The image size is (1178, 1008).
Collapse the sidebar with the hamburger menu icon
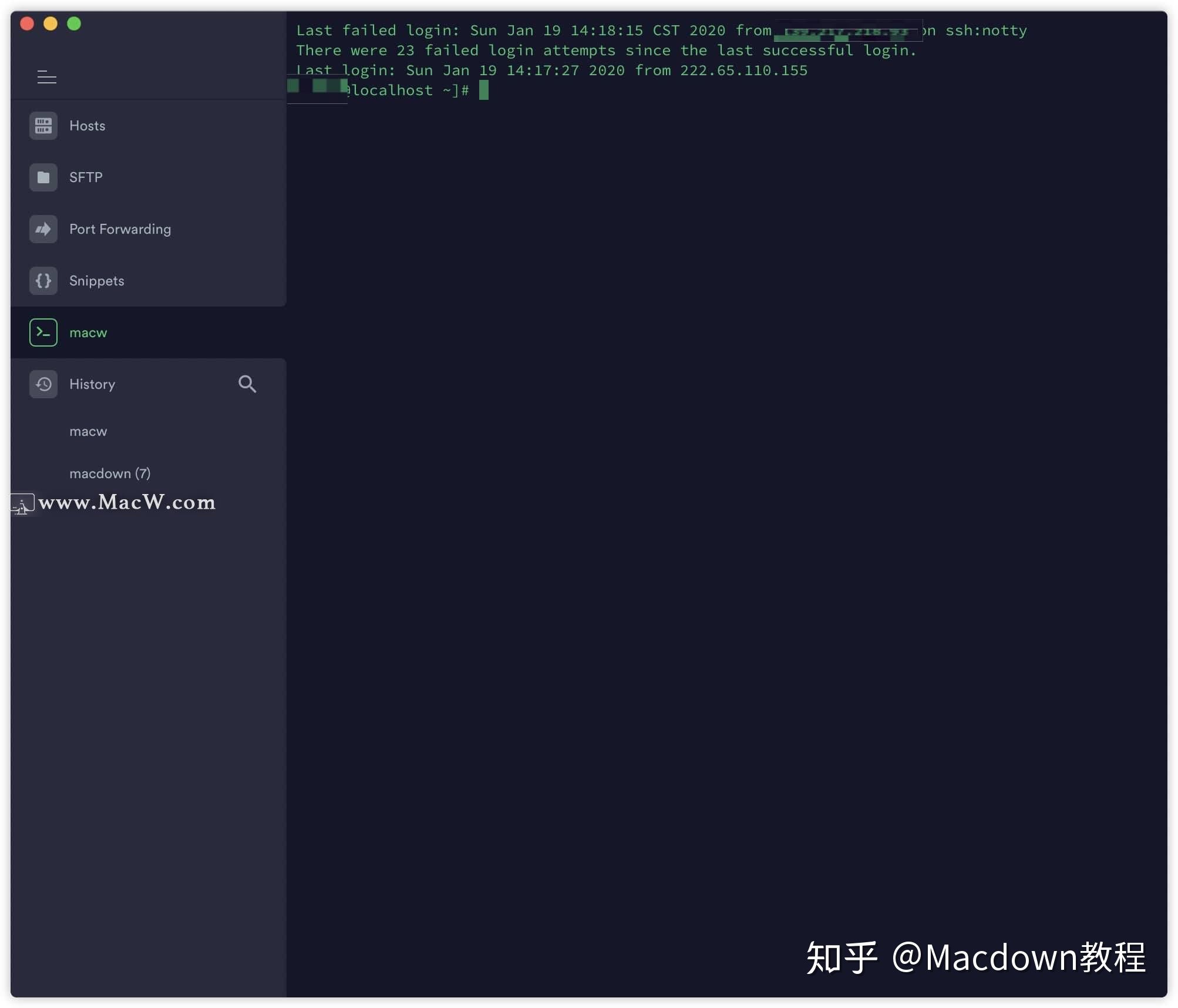(47, 76)
